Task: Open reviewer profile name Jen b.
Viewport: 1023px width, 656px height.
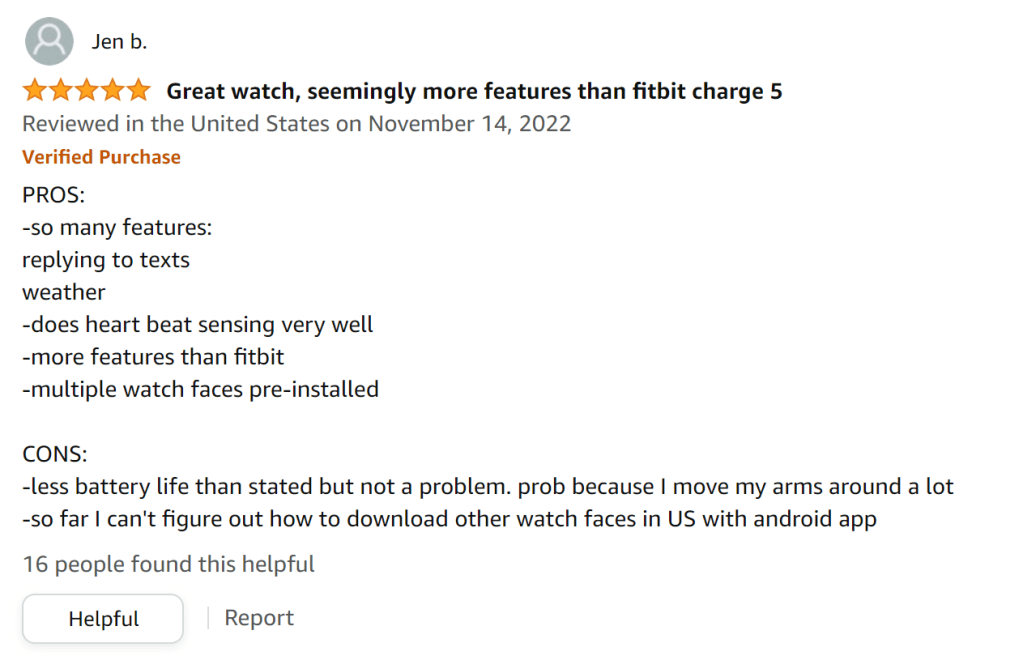Action: click(119, 42)
